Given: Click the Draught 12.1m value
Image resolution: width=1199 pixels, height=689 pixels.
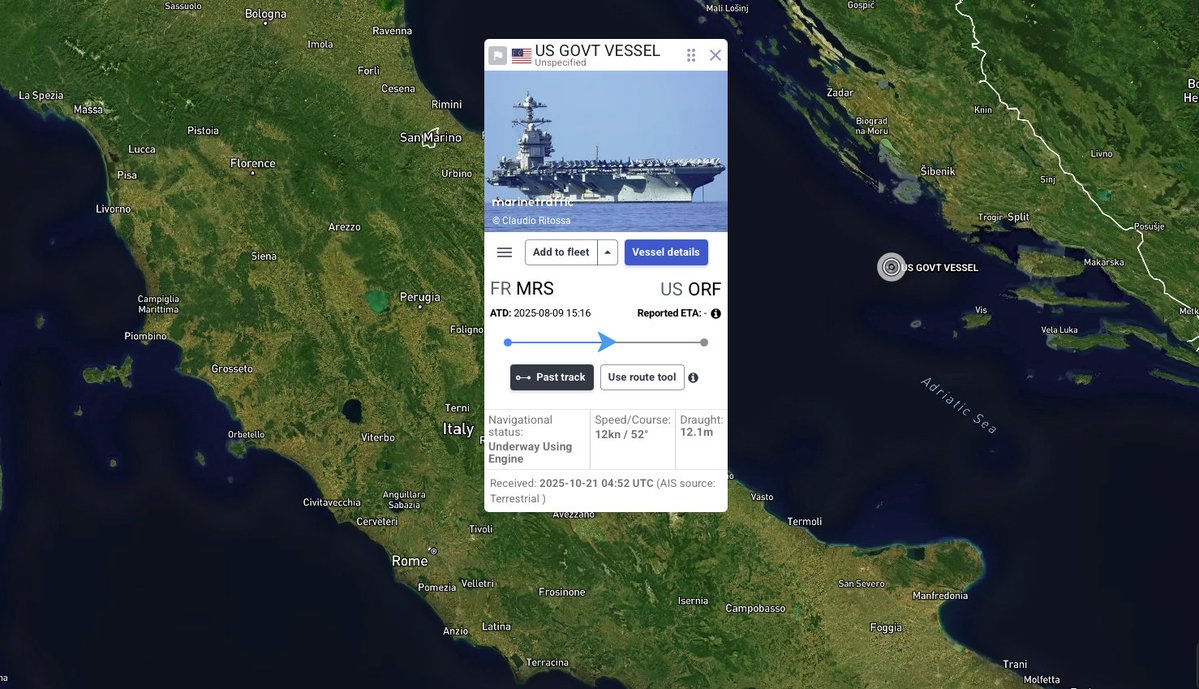Looking at the screenshot, I should [697, 432].
